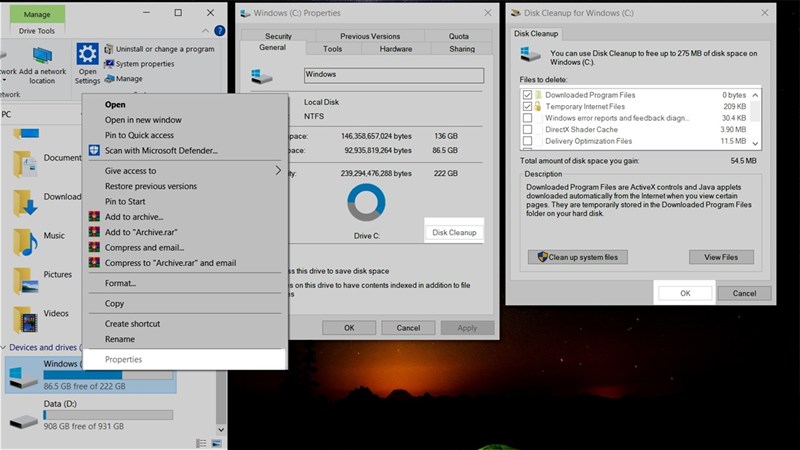Click OK in Disk Cleanup dialog
This screenshot has height=450, width=800.
(x=685, y=293)
